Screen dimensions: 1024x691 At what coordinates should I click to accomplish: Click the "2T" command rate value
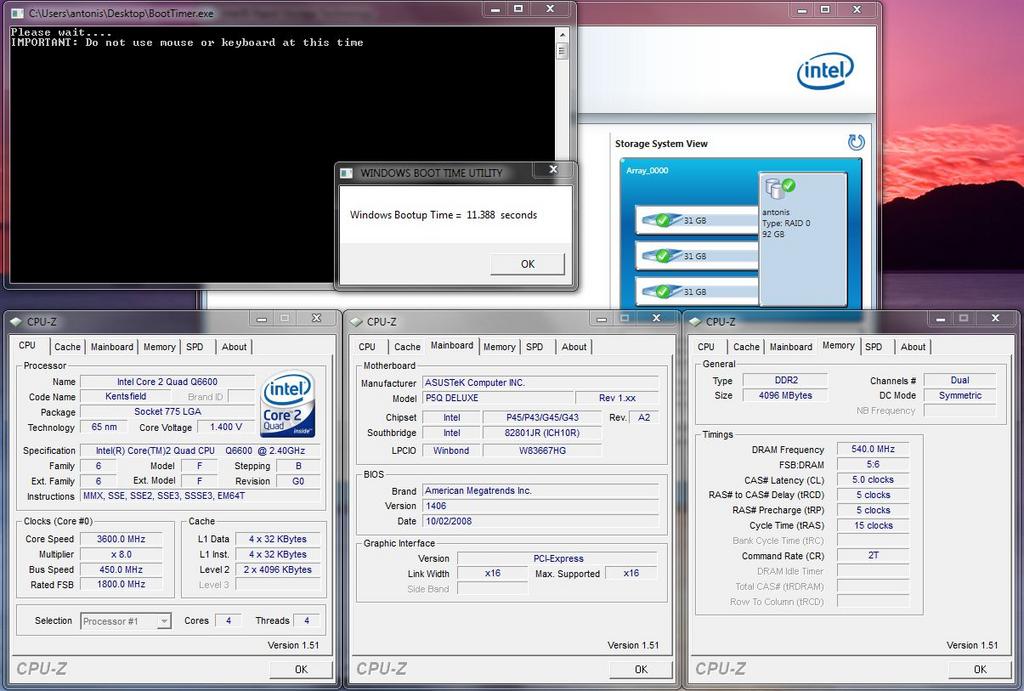tap(873, 556)
